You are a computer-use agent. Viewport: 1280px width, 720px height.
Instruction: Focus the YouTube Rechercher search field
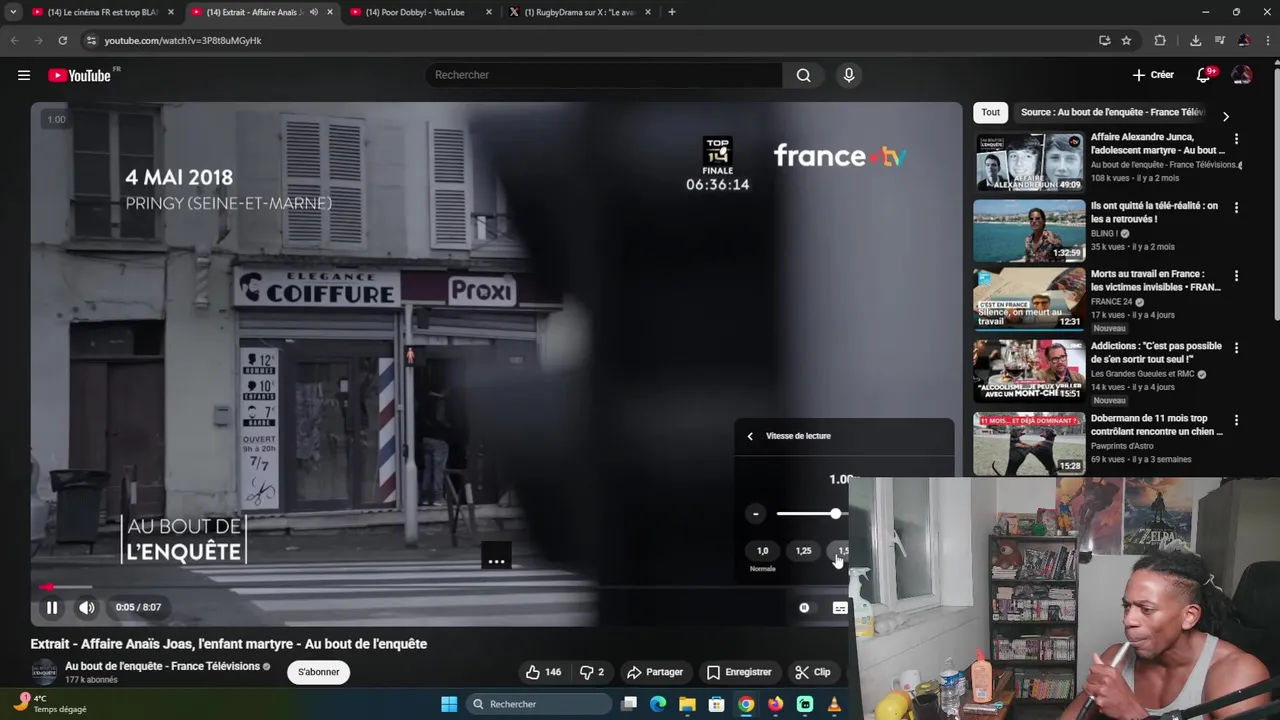605,75
